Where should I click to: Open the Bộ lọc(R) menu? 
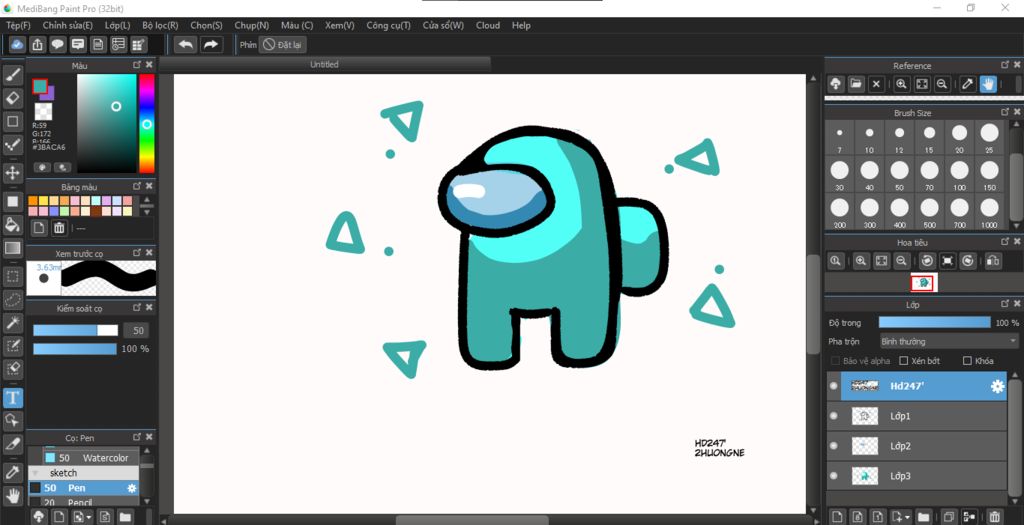(160, 25)
